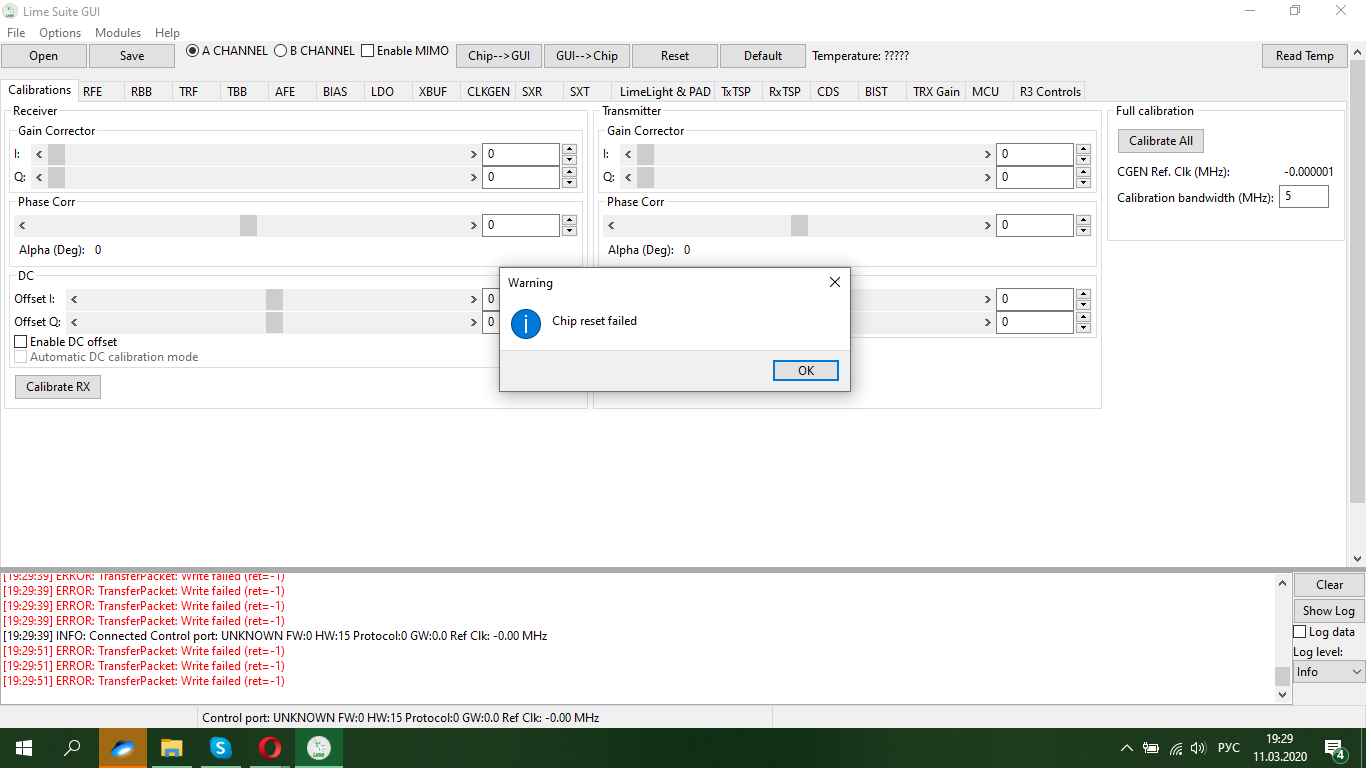Switch to the RxTSP tab
Image resolution: width=1366 pixels, height=768 pixels.
click(x=785, y=91)
